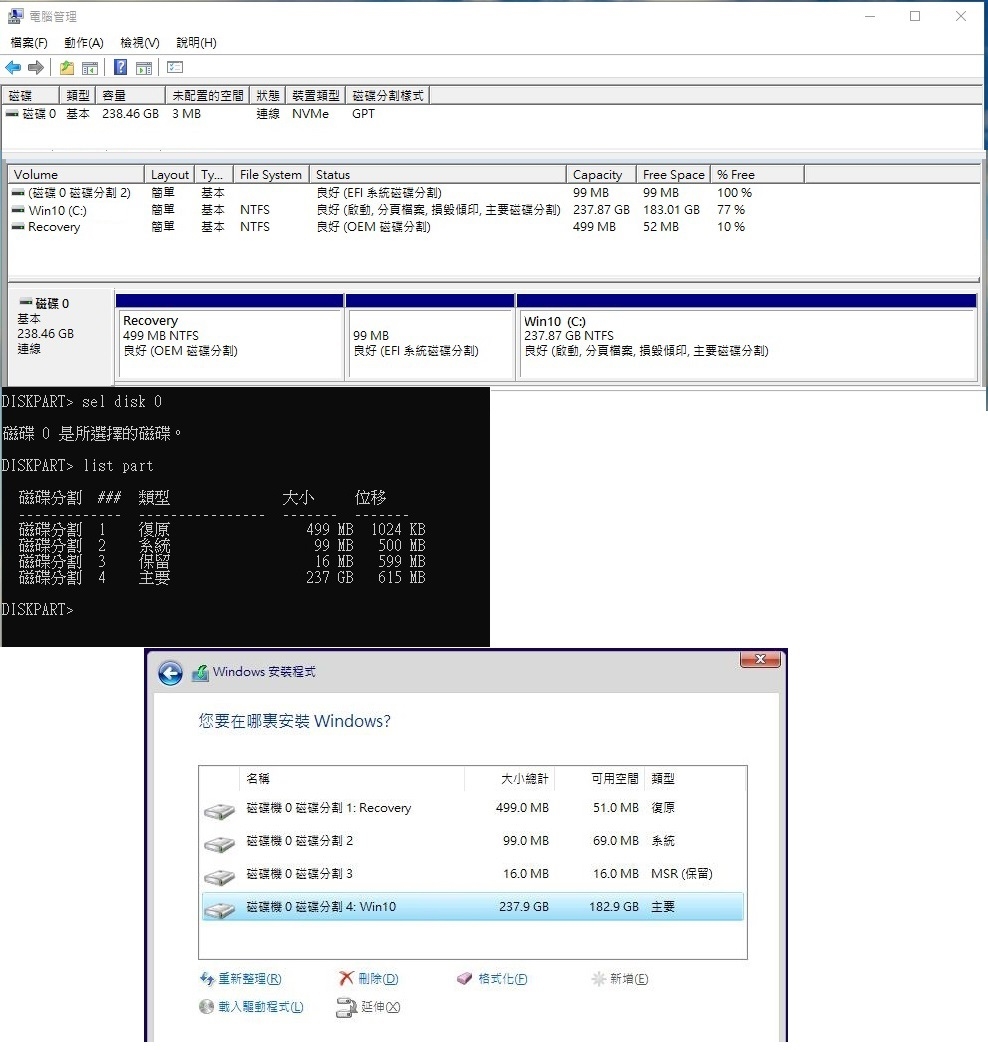Select 磁碟機 0 磁碟分割 1: Recovery row
Screen dimensions: 988x1050
(x=473, y=808)
